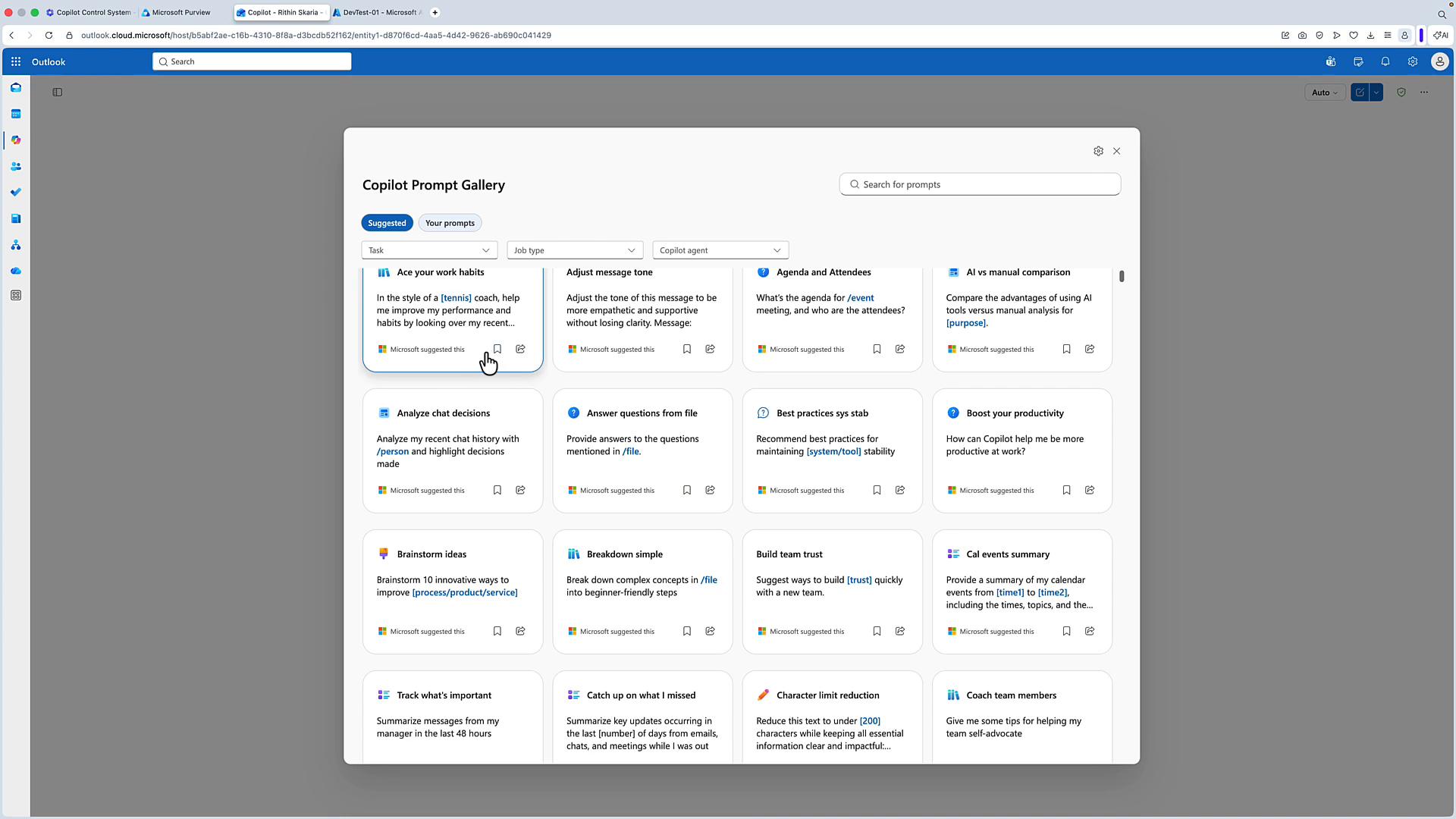This screenshot has height=819, width=1456.
Task: Open the Task filter dropdown
Action: pyautogui.click(x=429, y=250)
